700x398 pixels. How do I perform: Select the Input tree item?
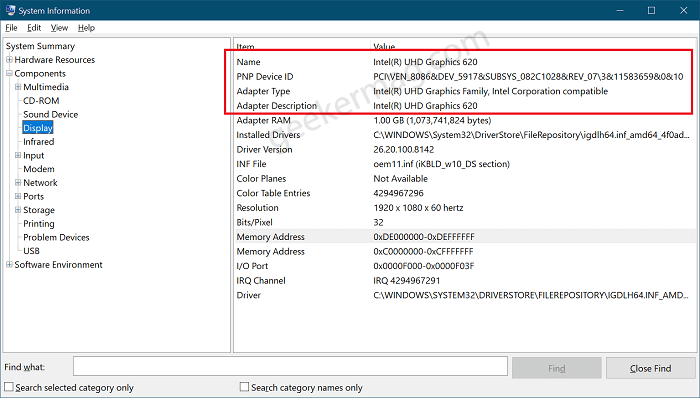33,155
